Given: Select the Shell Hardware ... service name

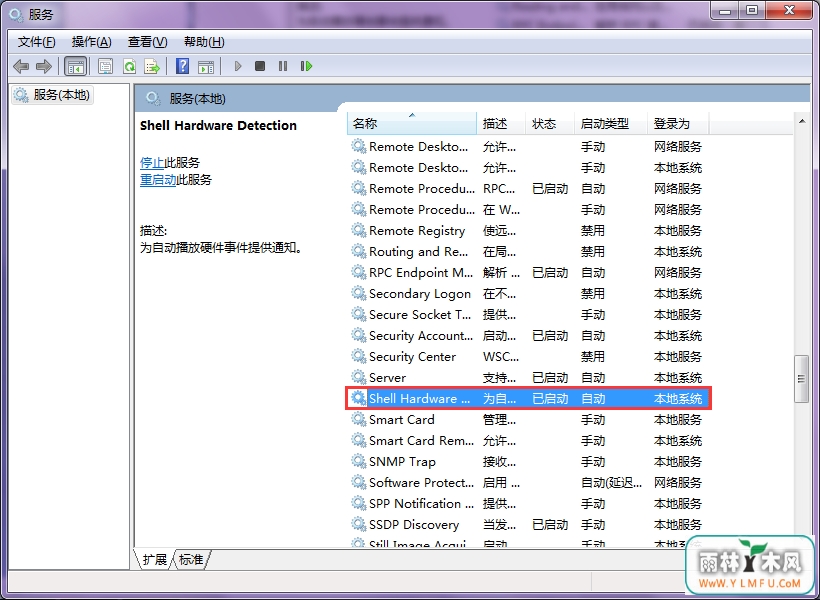Looking at the screenshot, I should pyautogui.click(x=420, y=399).
